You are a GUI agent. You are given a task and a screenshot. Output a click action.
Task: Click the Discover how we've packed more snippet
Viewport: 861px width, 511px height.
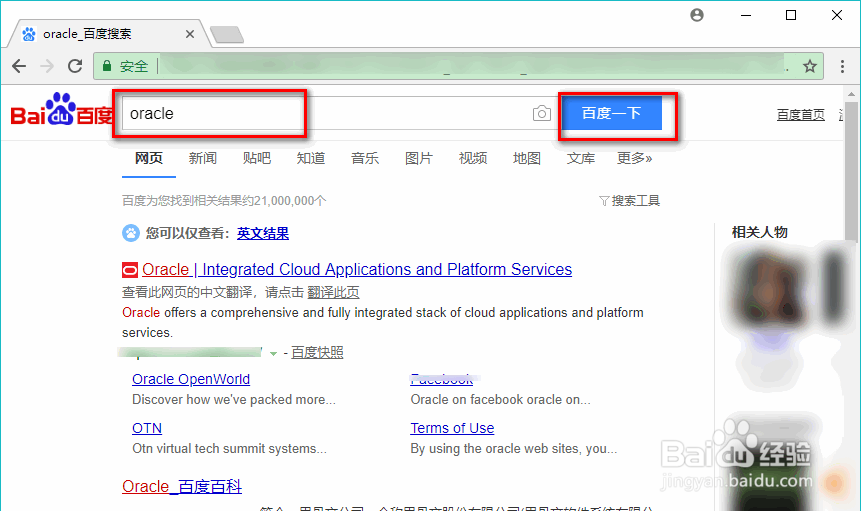[x=233, y=400]
